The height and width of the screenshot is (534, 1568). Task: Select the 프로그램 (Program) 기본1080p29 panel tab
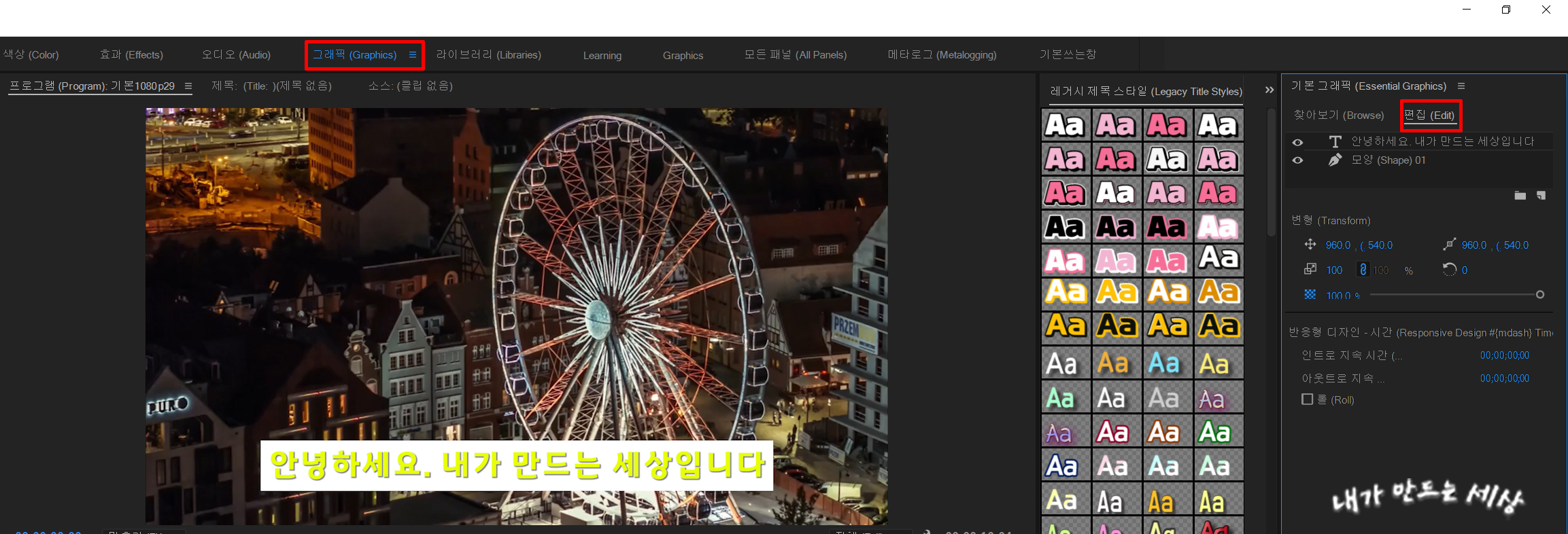pos(92,86)
